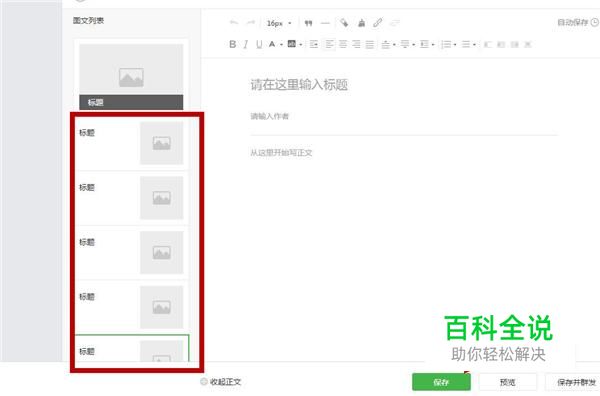
Task: Set spacing before paragraph
Action: pos(386,44)
